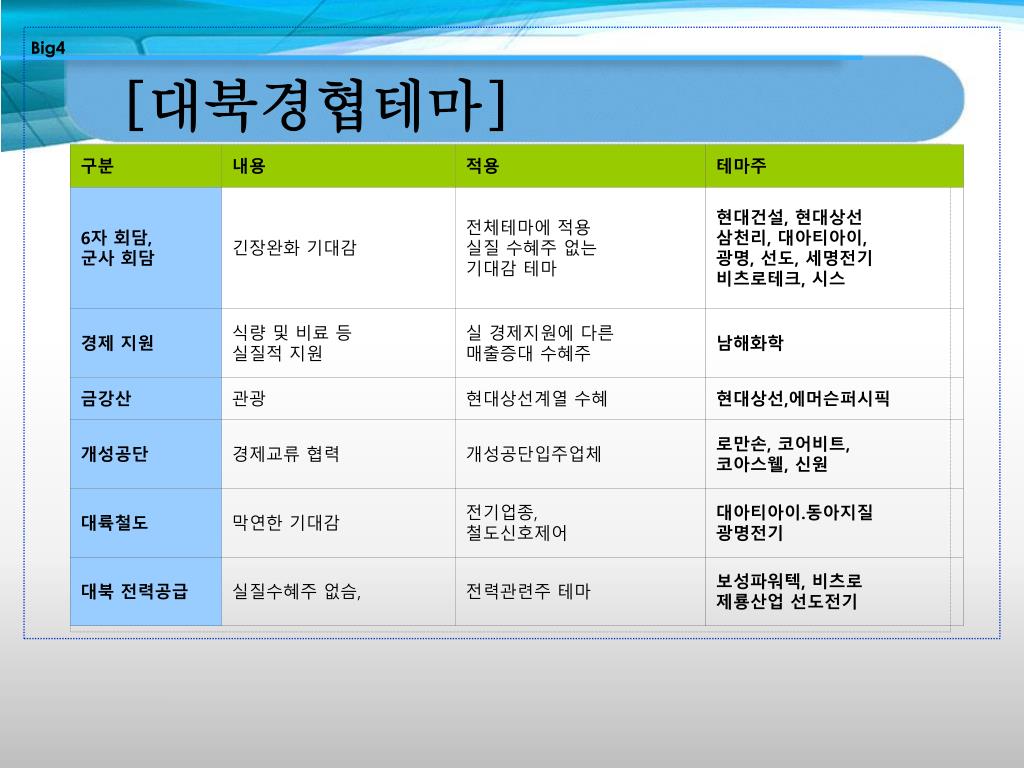Click the 실질수혜주 없슴 cell
The width and height of the screenshot is (1024, 768).
(x=338, y=592)
